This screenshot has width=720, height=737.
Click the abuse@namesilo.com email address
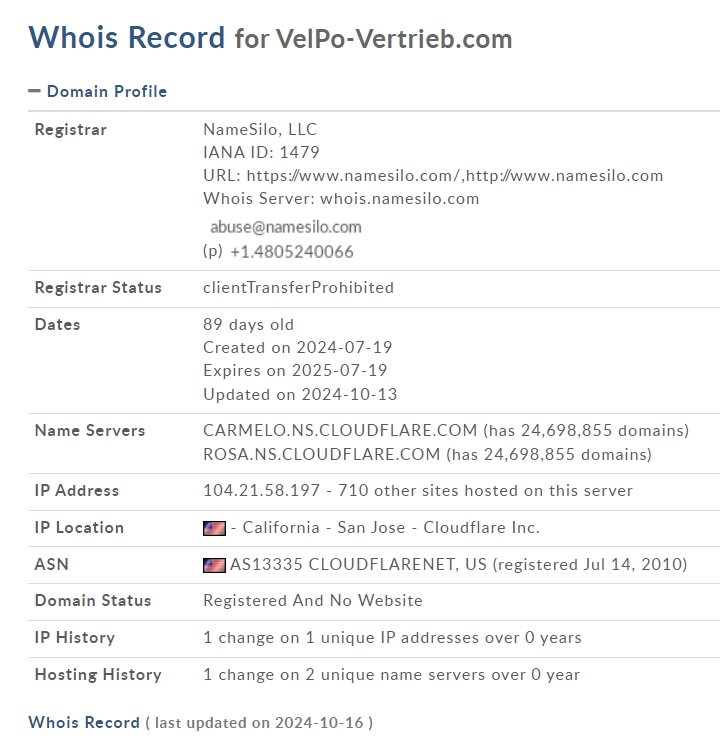click(x=285, y=227)
